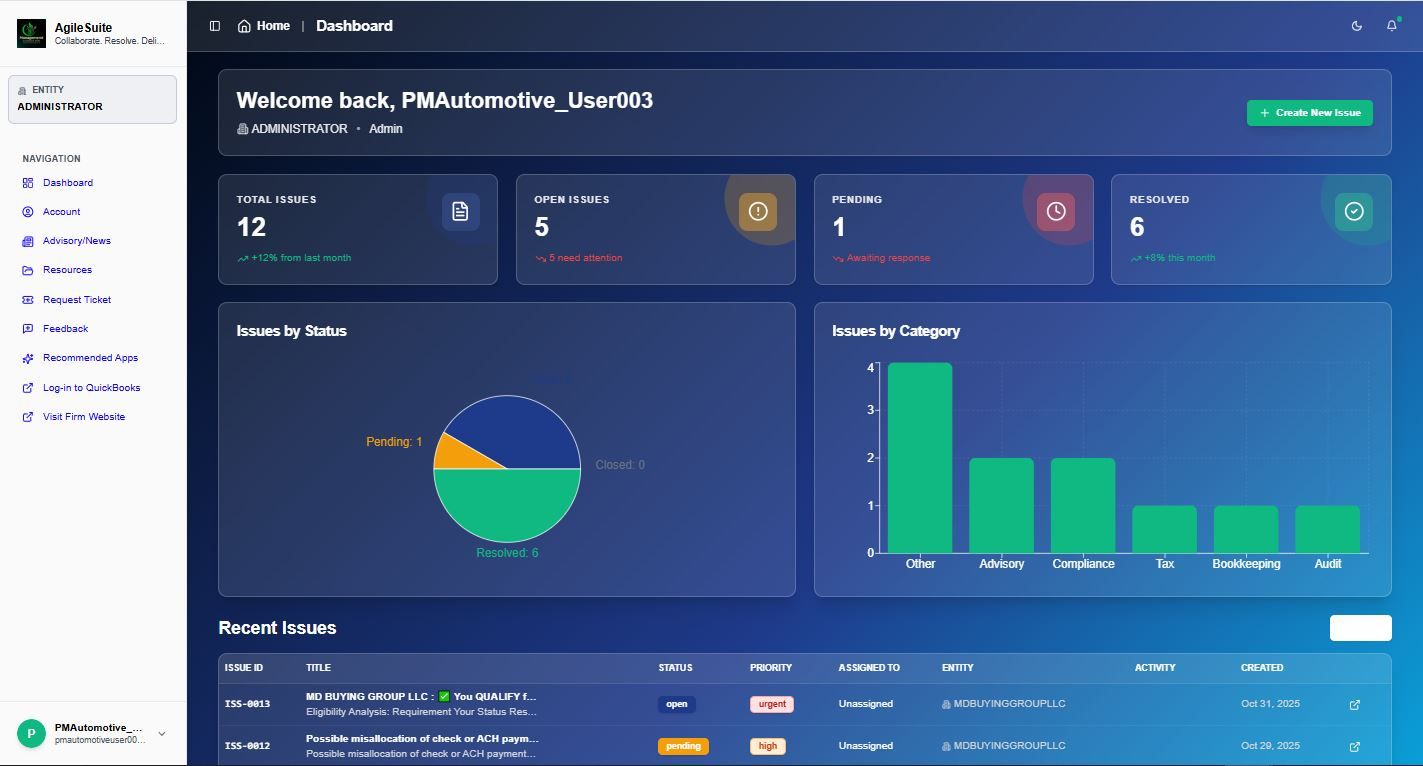Viewport: 1423px width, 766px height.
Task: Click the Feedback message icon
Action: [x=28, y=329]
